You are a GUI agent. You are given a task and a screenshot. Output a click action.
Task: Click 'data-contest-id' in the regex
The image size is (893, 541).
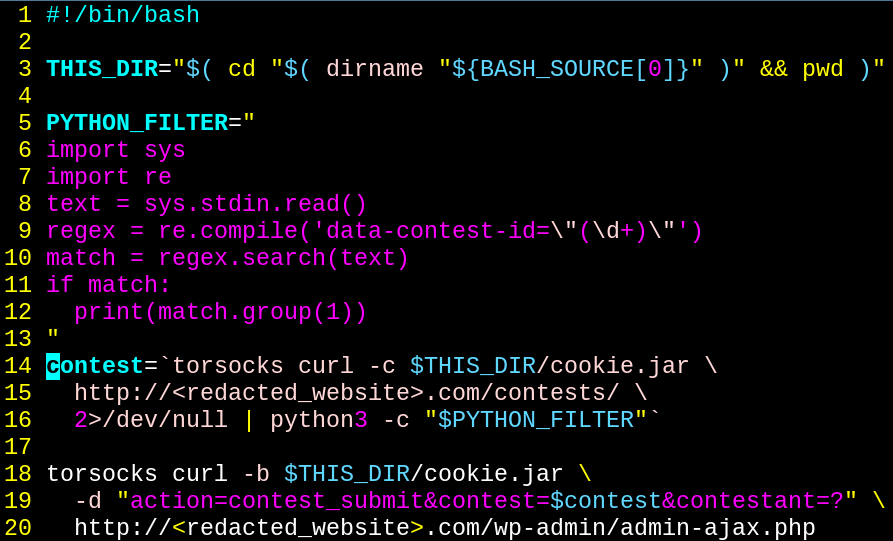point(430,231)
